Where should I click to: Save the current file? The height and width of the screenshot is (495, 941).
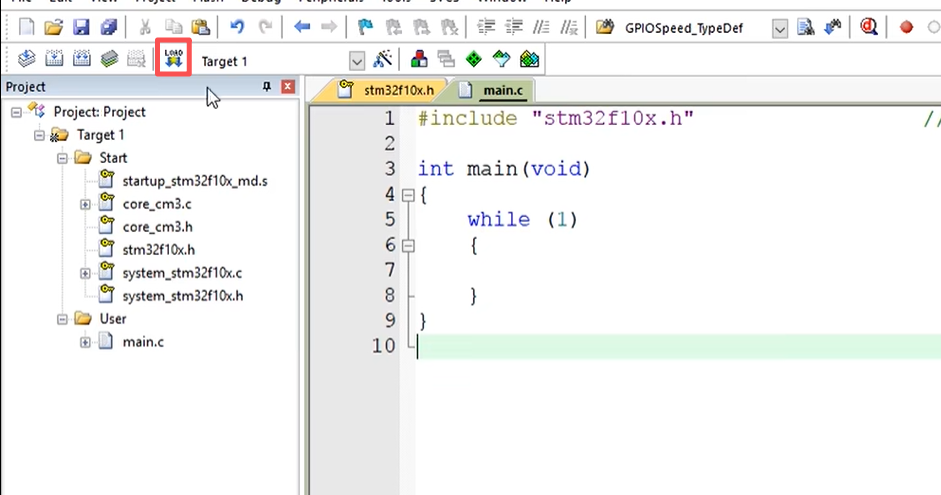[x=81, y=27]
